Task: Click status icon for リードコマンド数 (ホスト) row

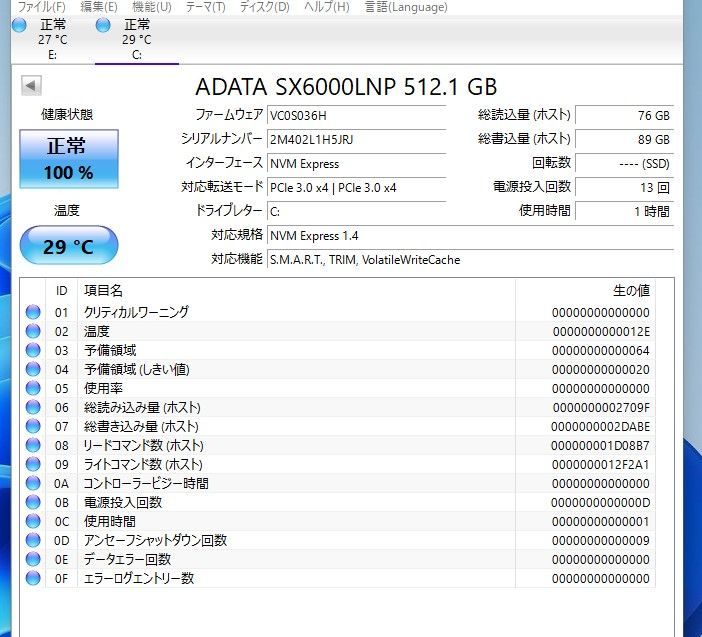Action: pos(33,445)
